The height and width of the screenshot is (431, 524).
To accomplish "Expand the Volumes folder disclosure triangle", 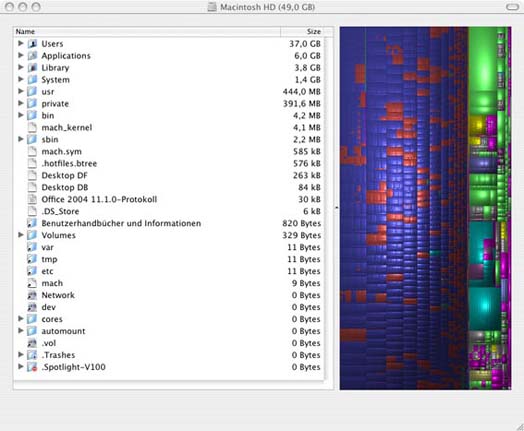I will click(x=20, y=235).
